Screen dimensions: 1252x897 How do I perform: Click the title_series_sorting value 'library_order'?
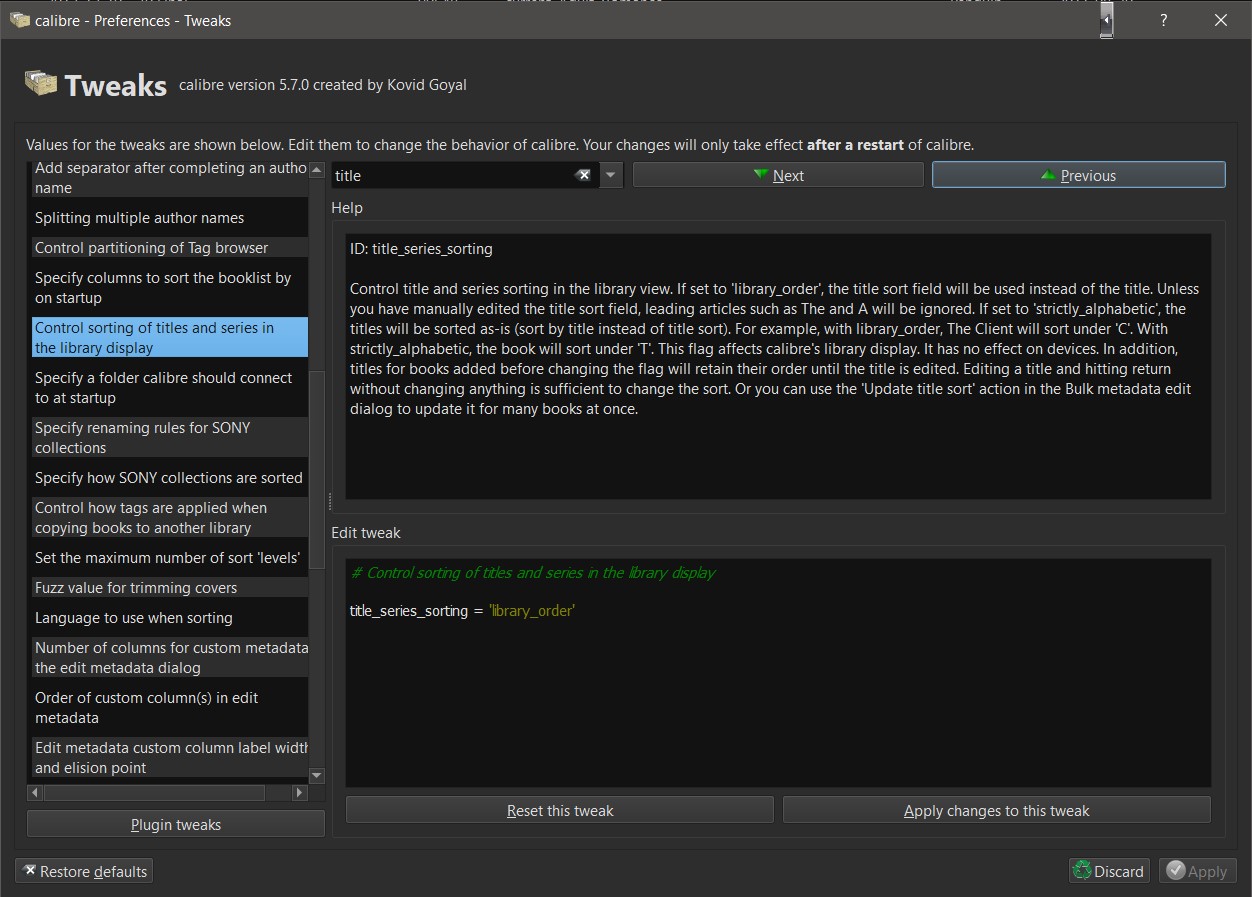click(x=532, y=610)
